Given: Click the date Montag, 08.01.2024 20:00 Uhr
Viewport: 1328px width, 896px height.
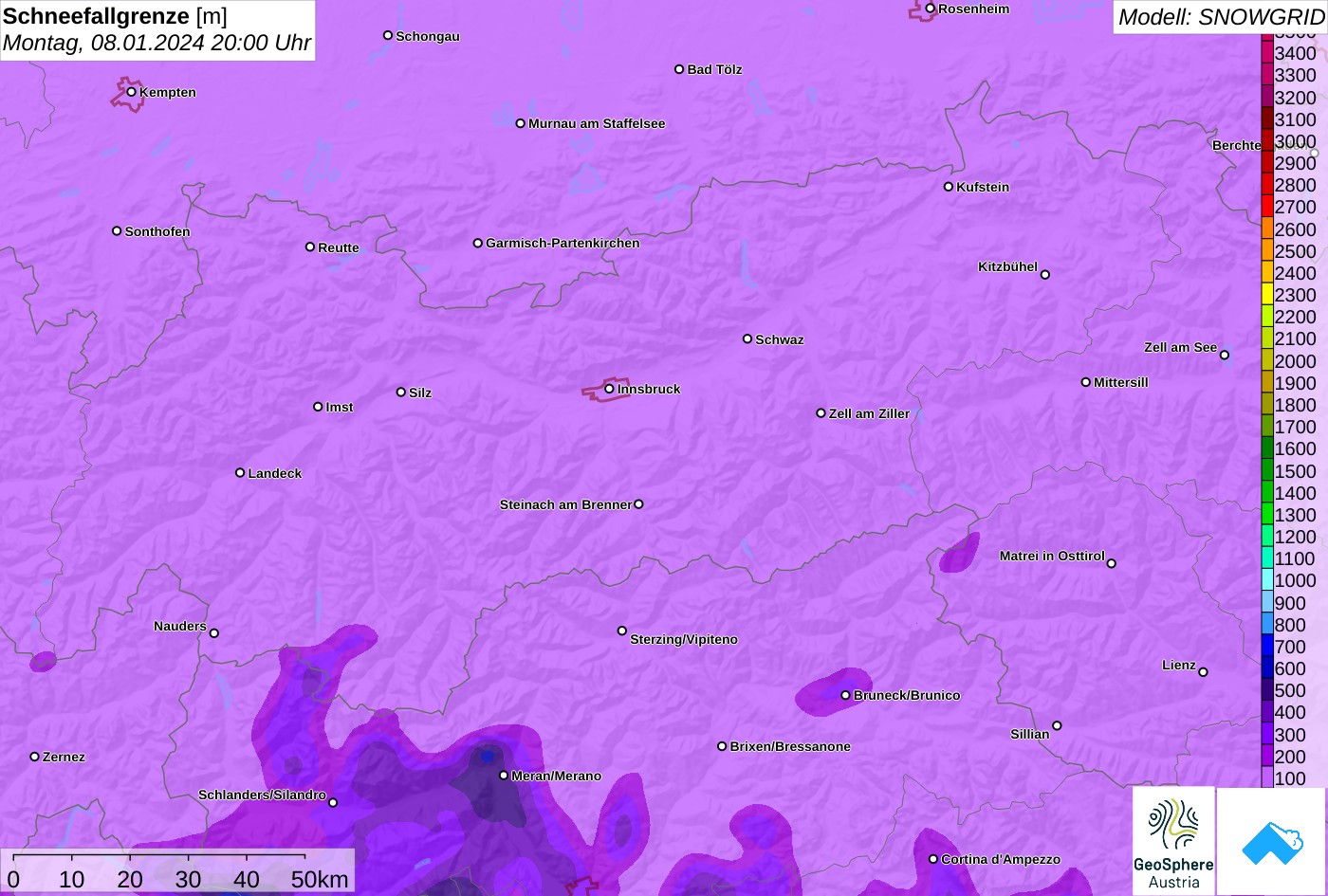Looking at the screenshot, I should click(157, 43).
